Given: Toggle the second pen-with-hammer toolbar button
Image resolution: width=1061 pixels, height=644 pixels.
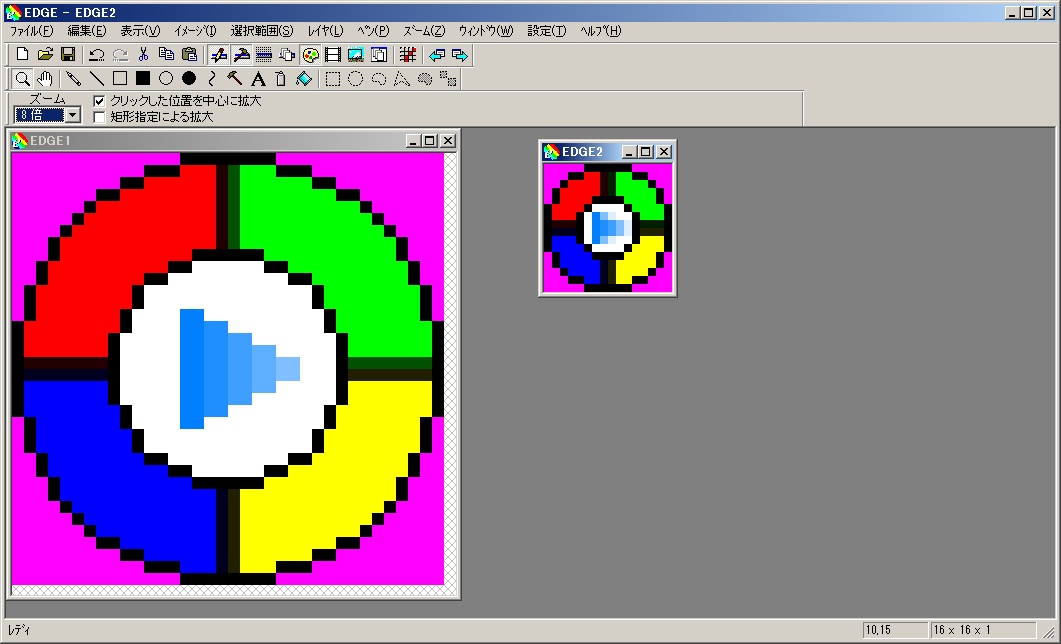Looking at the screenshot, I should (x=241, y=55).
